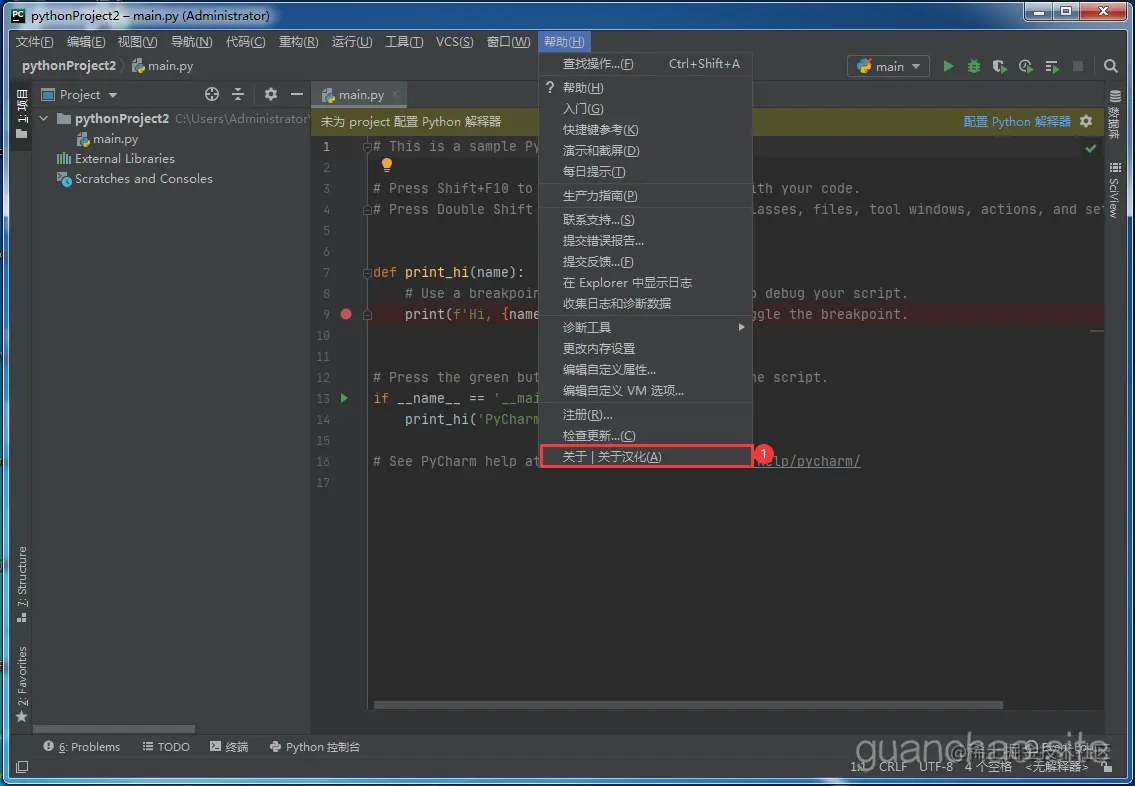The width and height of the screenshot is (1135, 786).
Task: Choose Edit Custom VM Options entry
Action: [x=646, y=390]
